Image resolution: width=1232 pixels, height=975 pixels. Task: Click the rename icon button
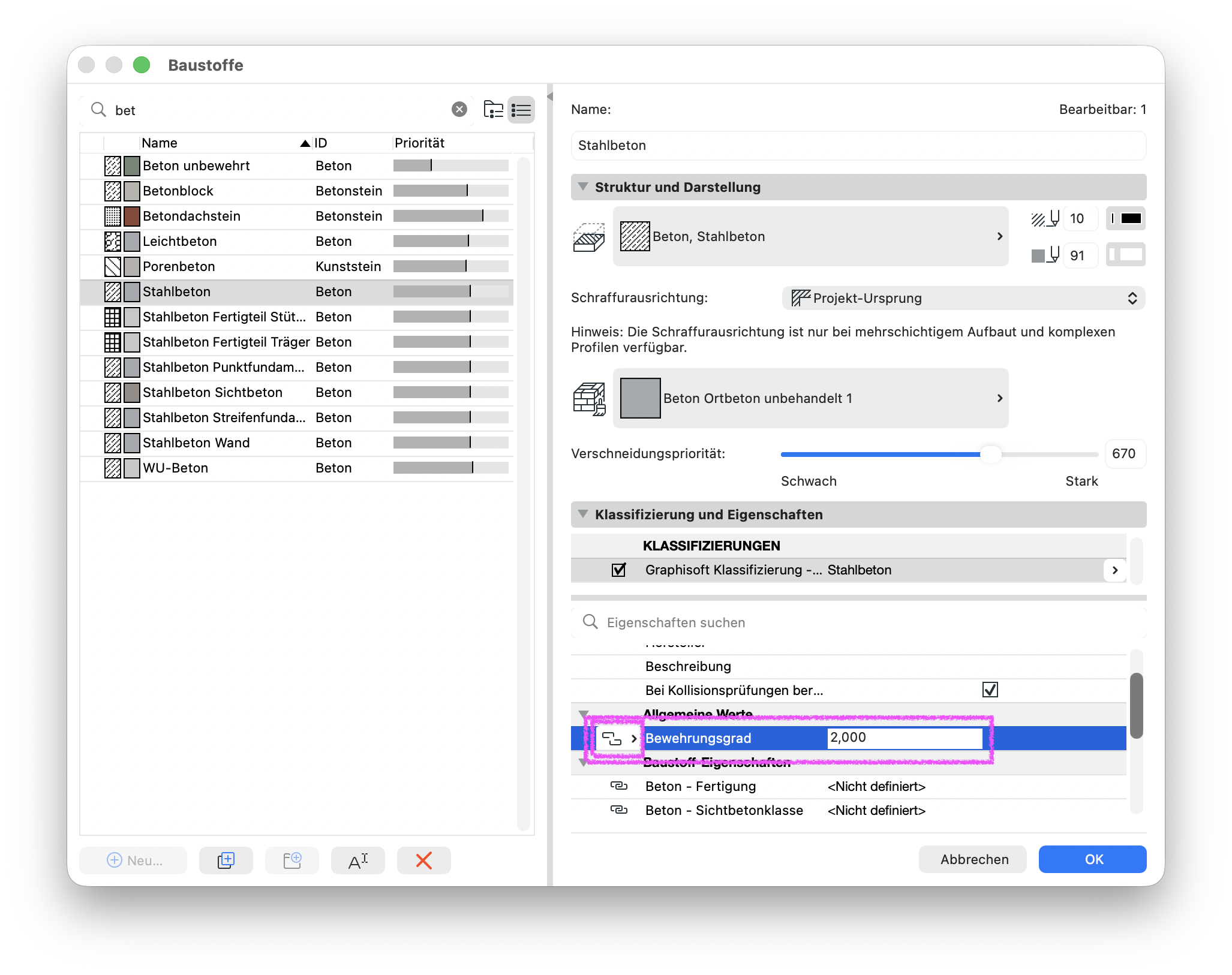tap(358, 860)
